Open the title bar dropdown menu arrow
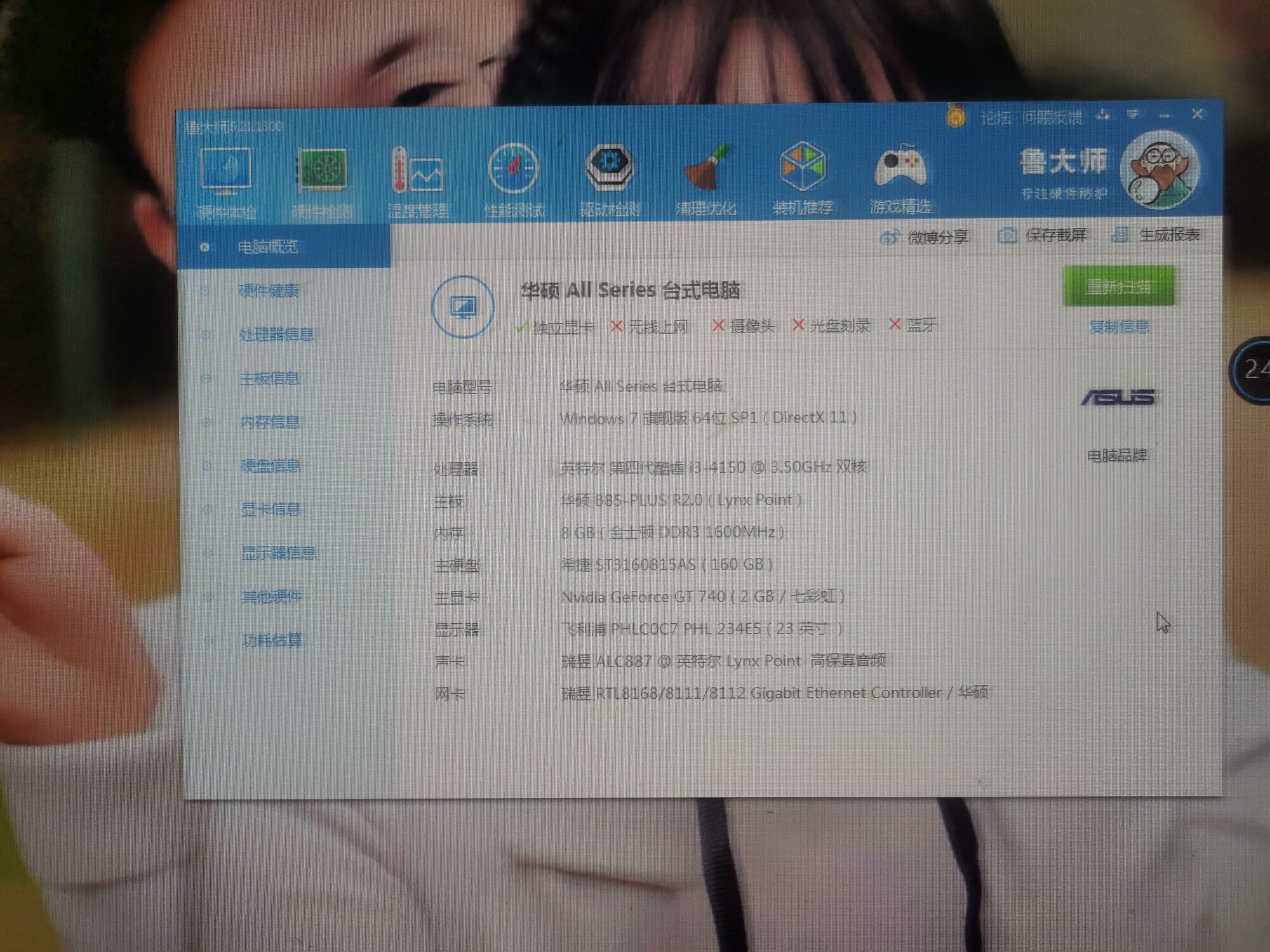1270x952 pixels. (1132, 114)
